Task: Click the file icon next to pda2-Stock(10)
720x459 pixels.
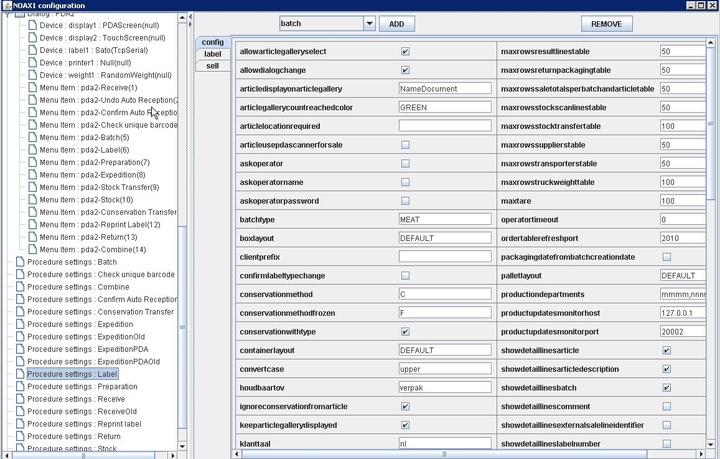Action: [x=32, y=200]
